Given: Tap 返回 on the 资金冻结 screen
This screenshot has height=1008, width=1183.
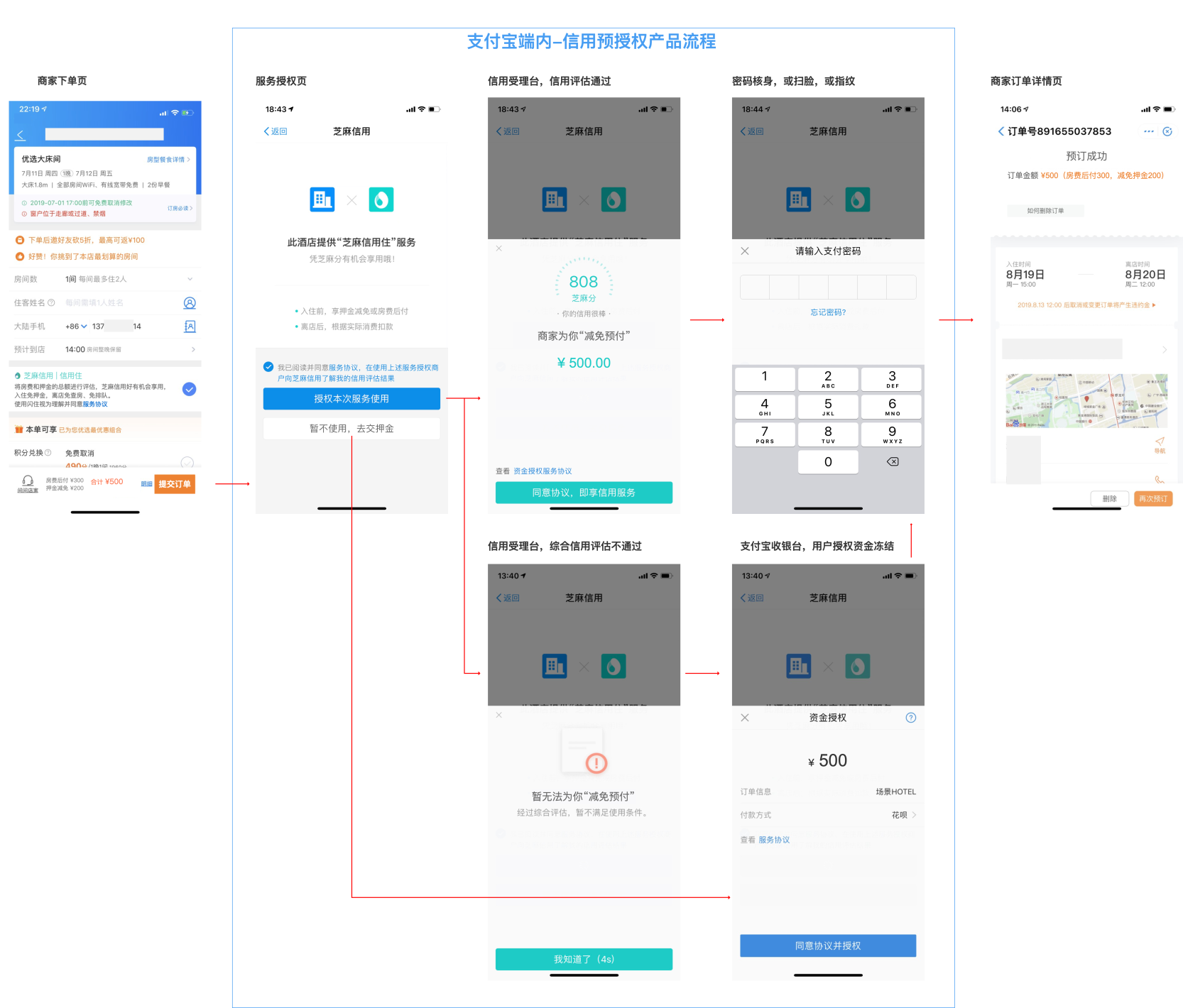Looking at the screenshot, I should [x=752, y=598].
